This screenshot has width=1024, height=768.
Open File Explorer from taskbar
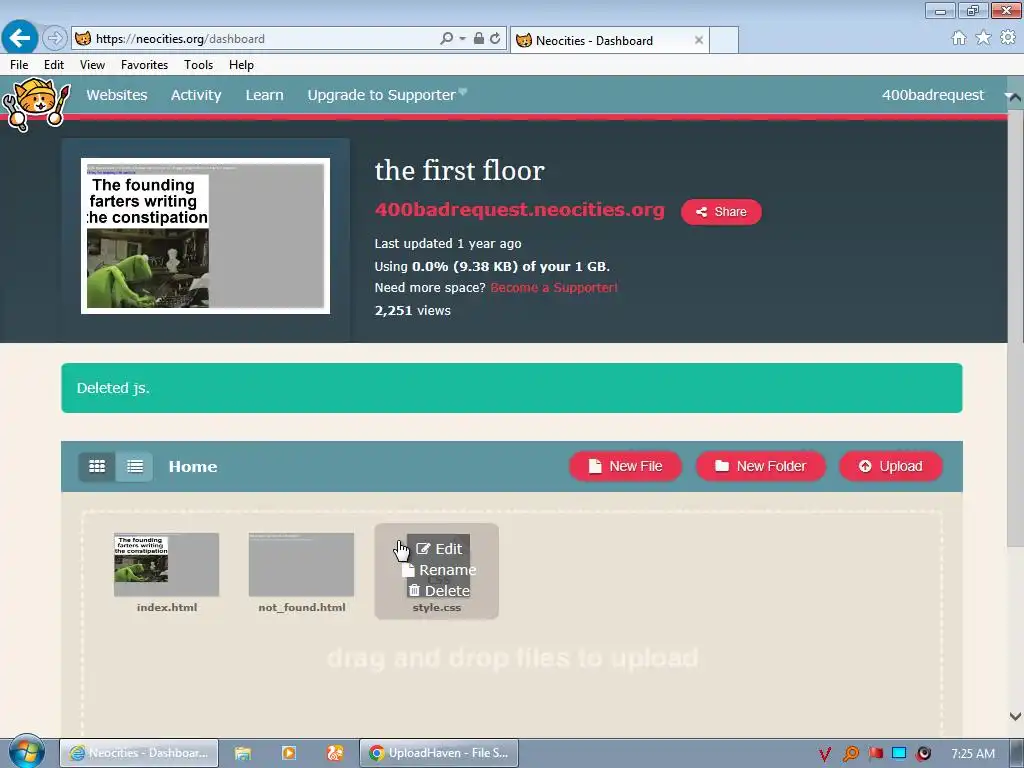[x=243, y=753]
